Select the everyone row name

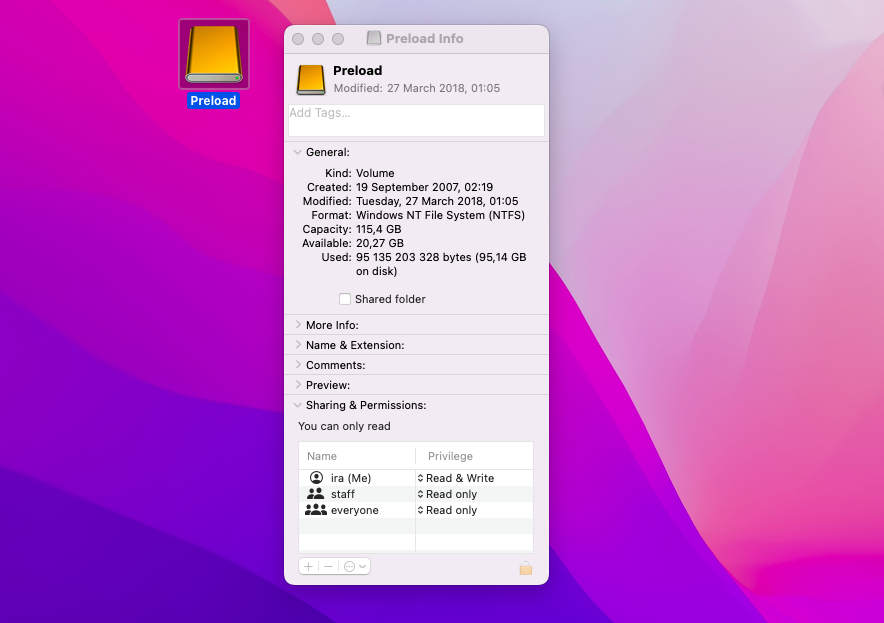click(355, 510)
